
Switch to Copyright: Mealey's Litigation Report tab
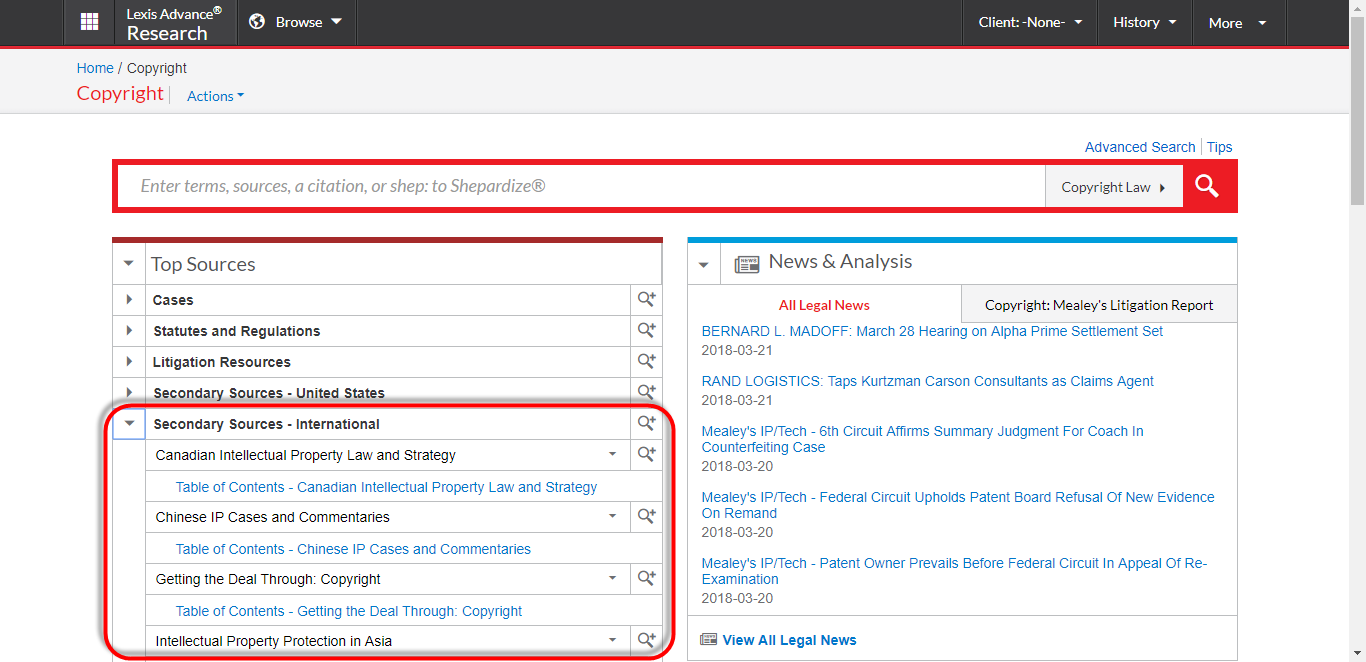click(1099, 305)
